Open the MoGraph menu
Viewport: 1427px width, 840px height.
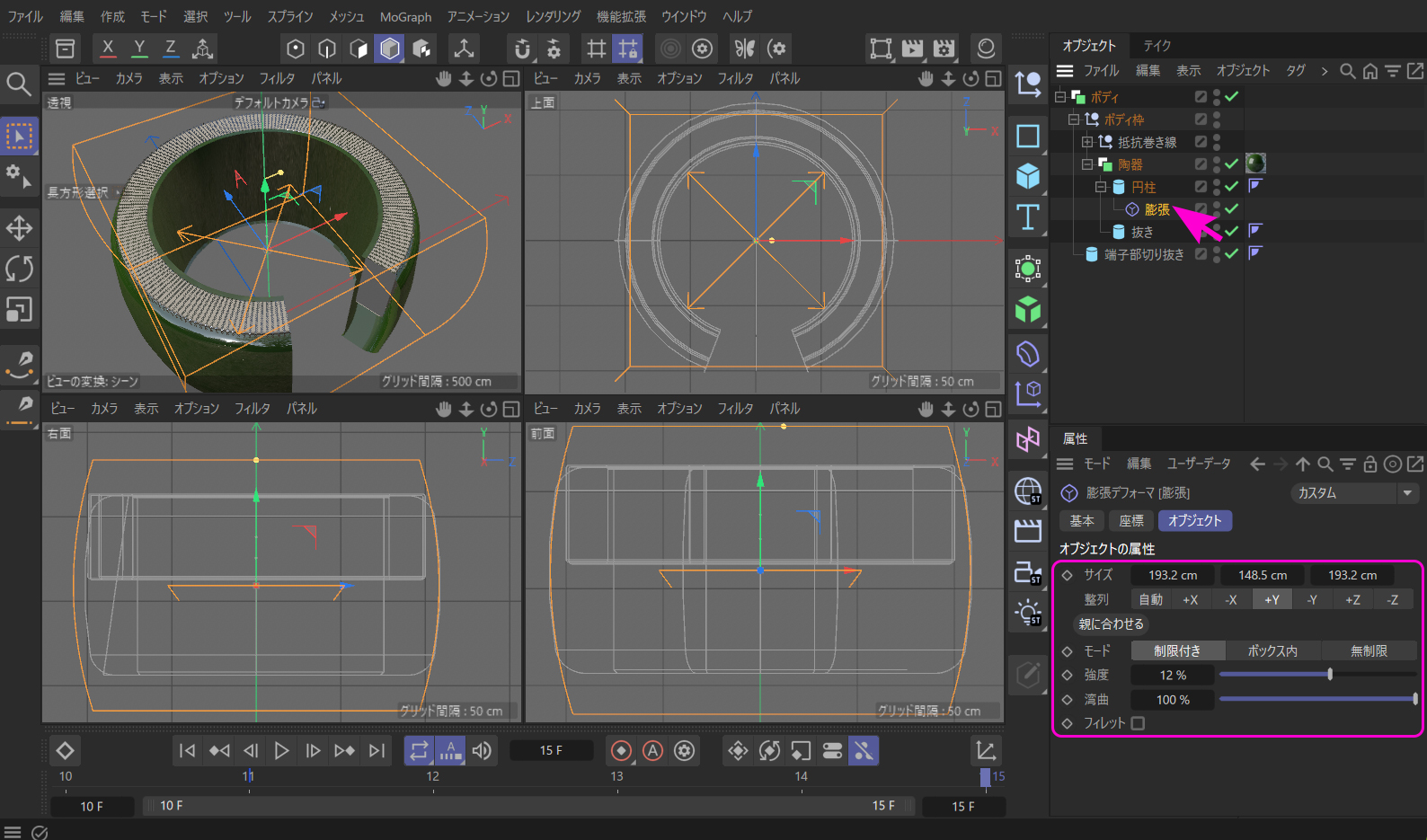point(405,17)
